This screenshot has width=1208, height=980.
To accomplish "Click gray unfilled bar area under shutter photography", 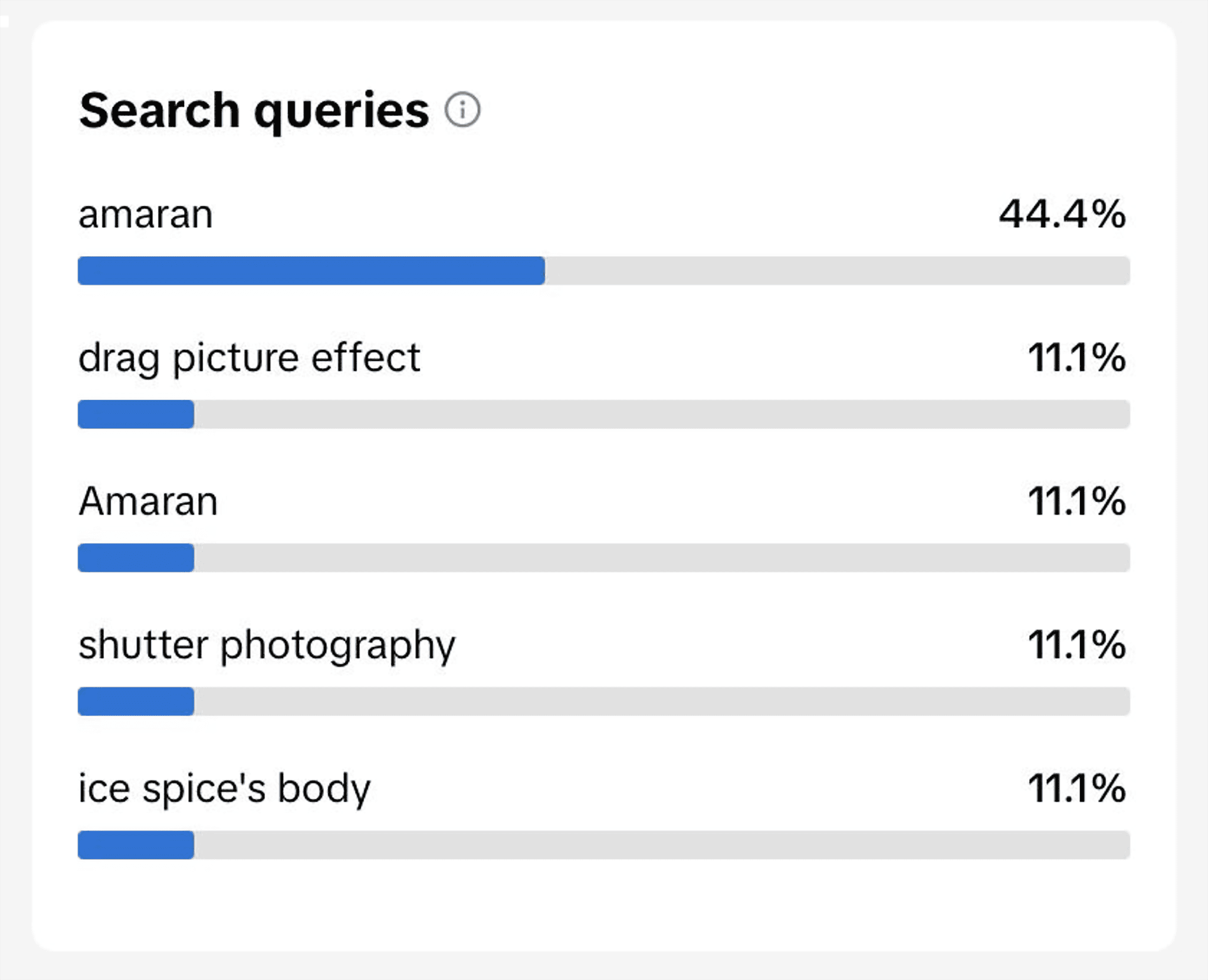I will (661, 701).
